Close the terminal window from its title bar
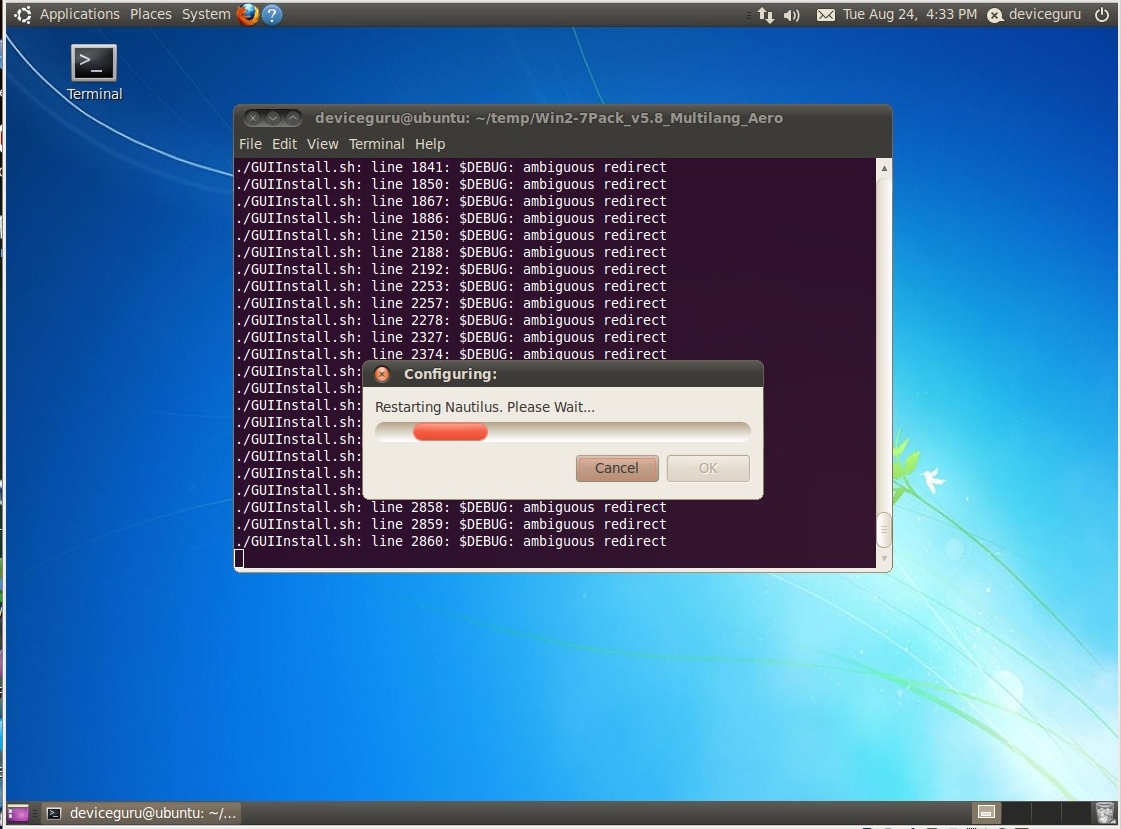The image size is (1121, 829). coord(253,118)
